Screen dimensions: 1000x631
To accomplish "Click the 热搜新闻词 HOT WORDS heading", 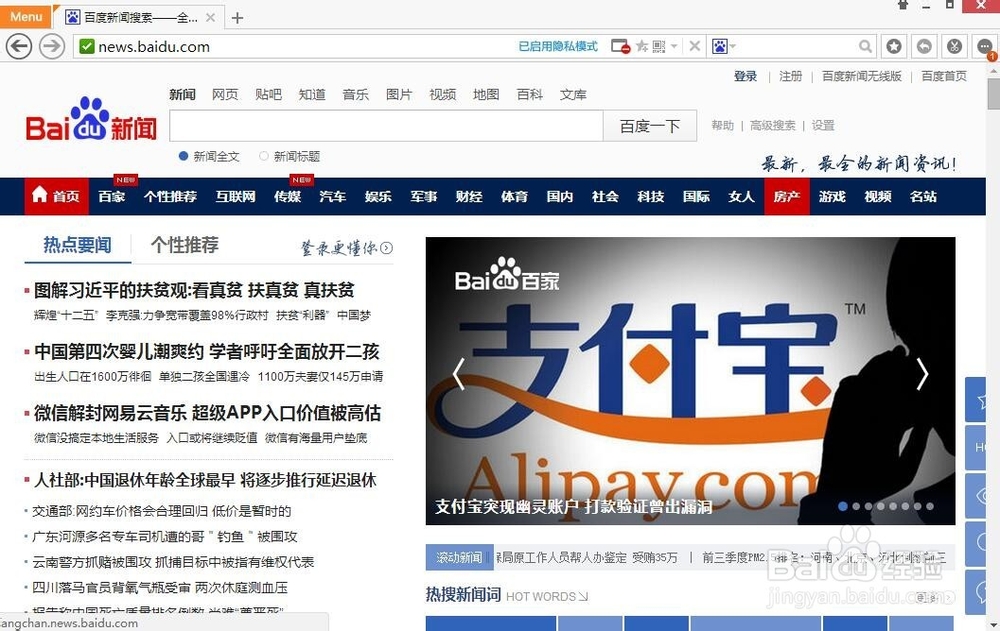I will coord(507,595).
